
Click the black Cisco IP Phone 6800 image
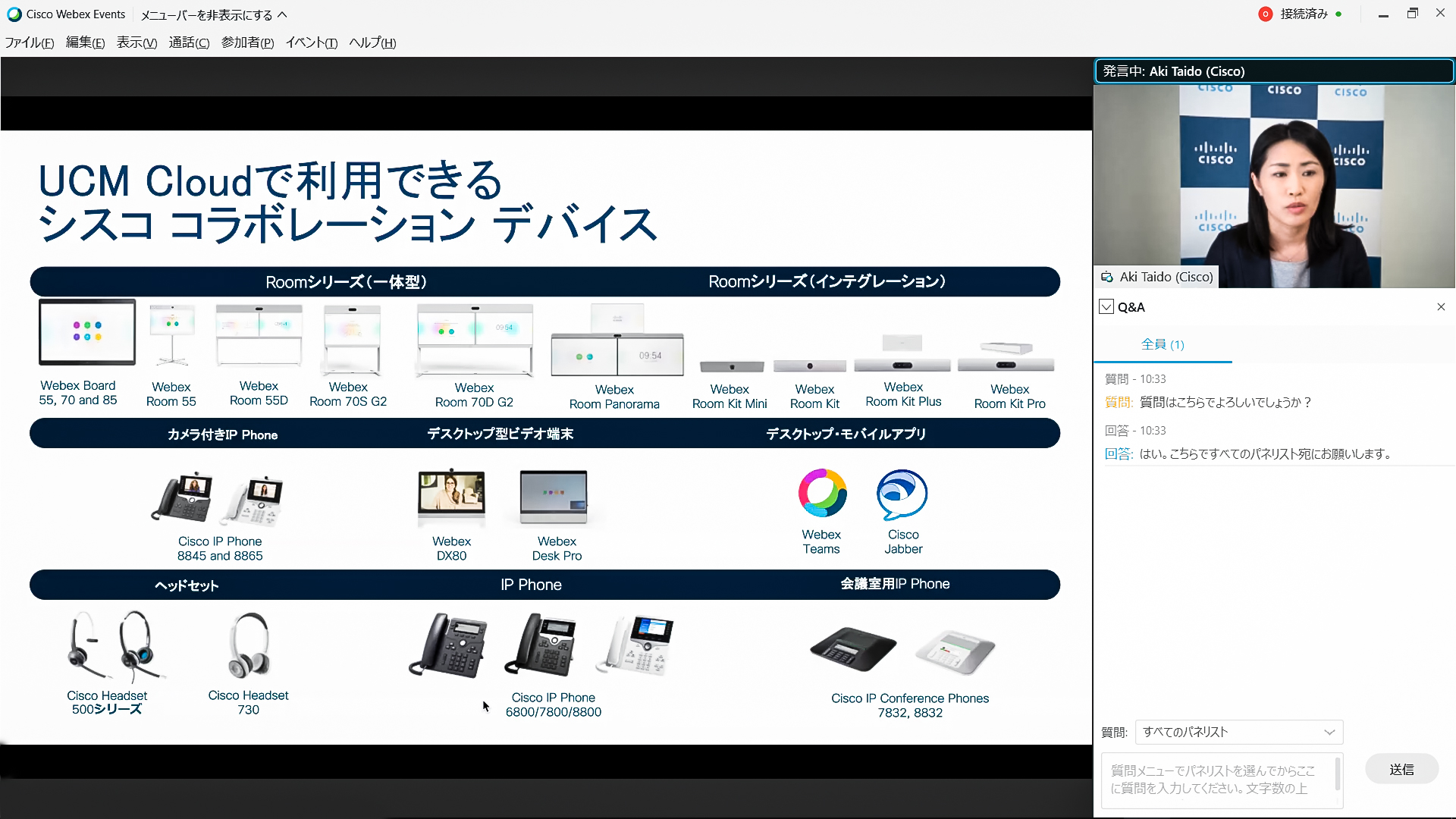click(448, 645)
